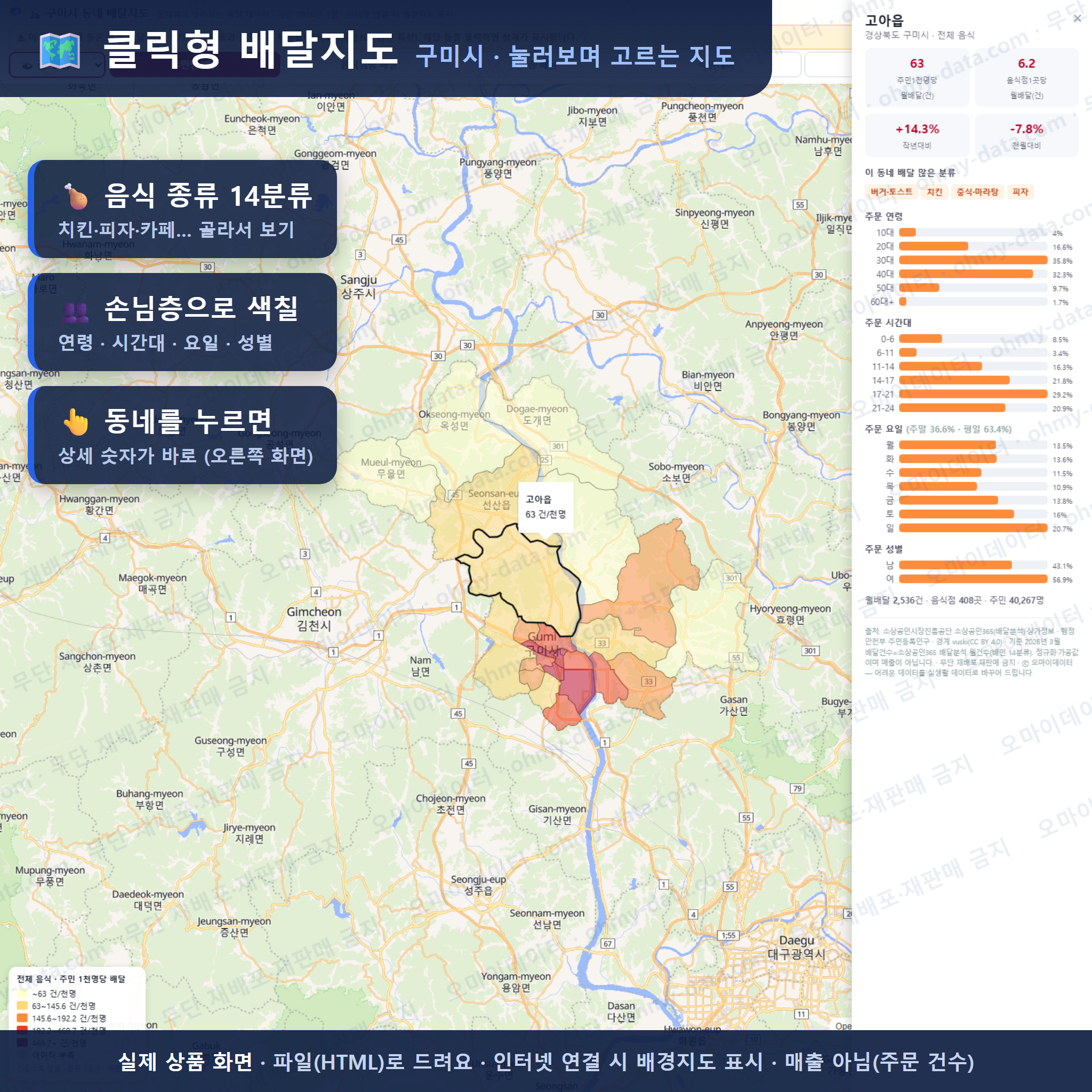Select the Dogae-myeon 도개면 region on map
Screen dimensions: 1092x1092
point(537,414)
